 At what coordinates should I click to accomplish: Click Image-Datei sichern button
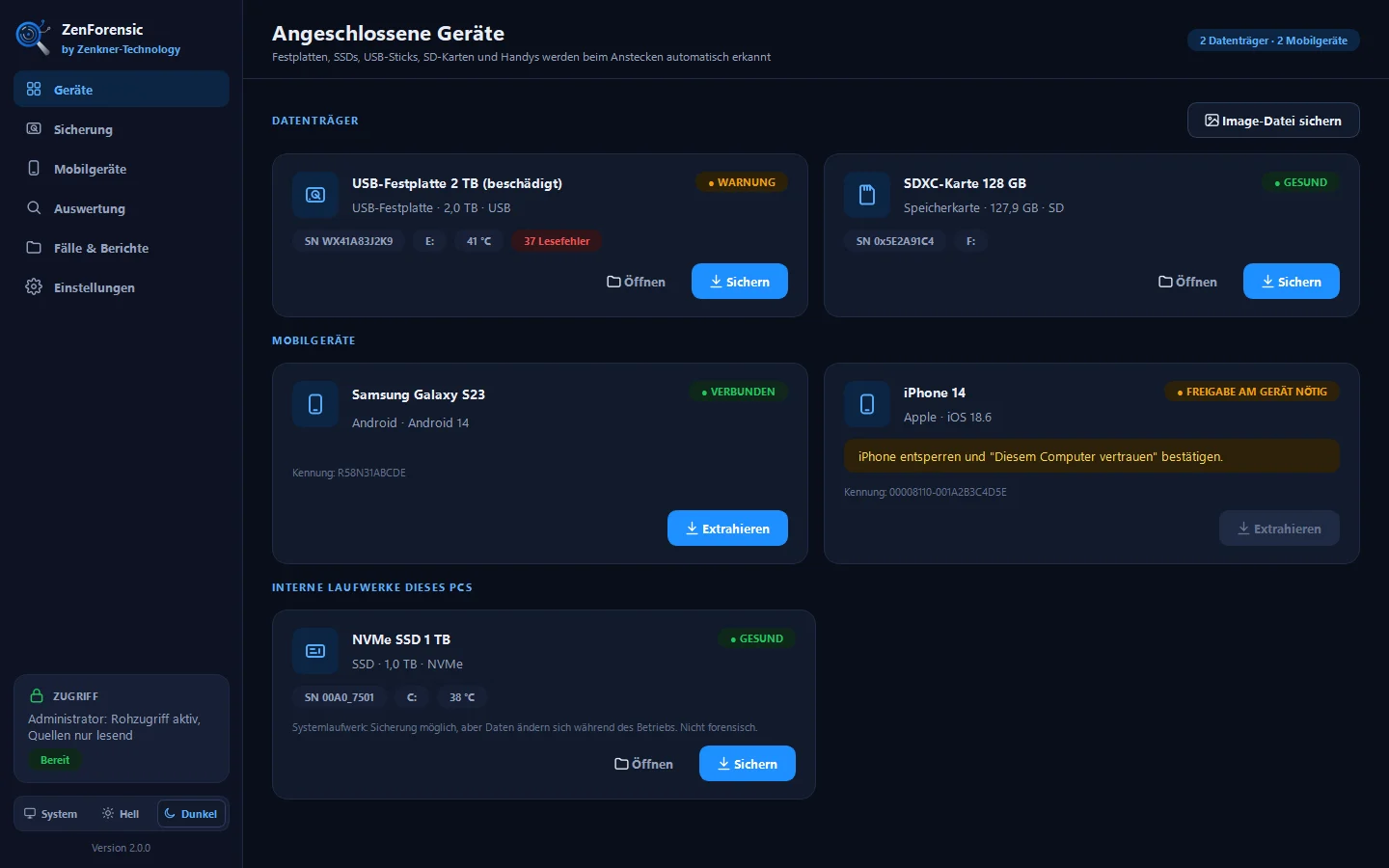click(1273, 121)
